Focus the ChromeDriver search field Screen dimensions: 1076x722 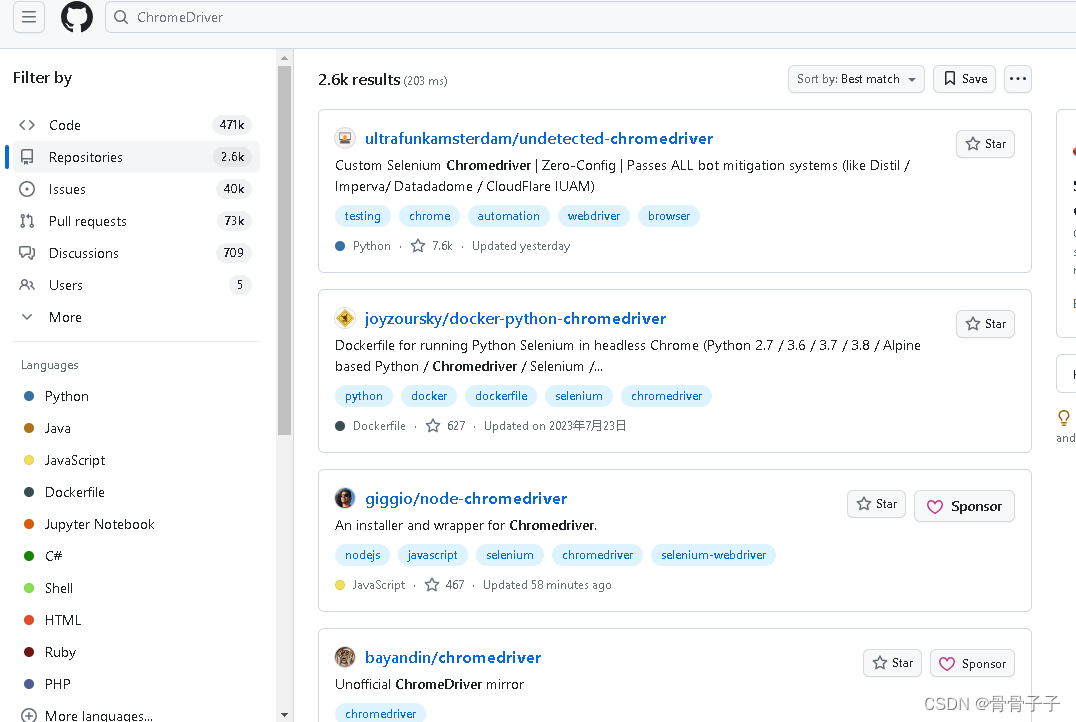590,17
